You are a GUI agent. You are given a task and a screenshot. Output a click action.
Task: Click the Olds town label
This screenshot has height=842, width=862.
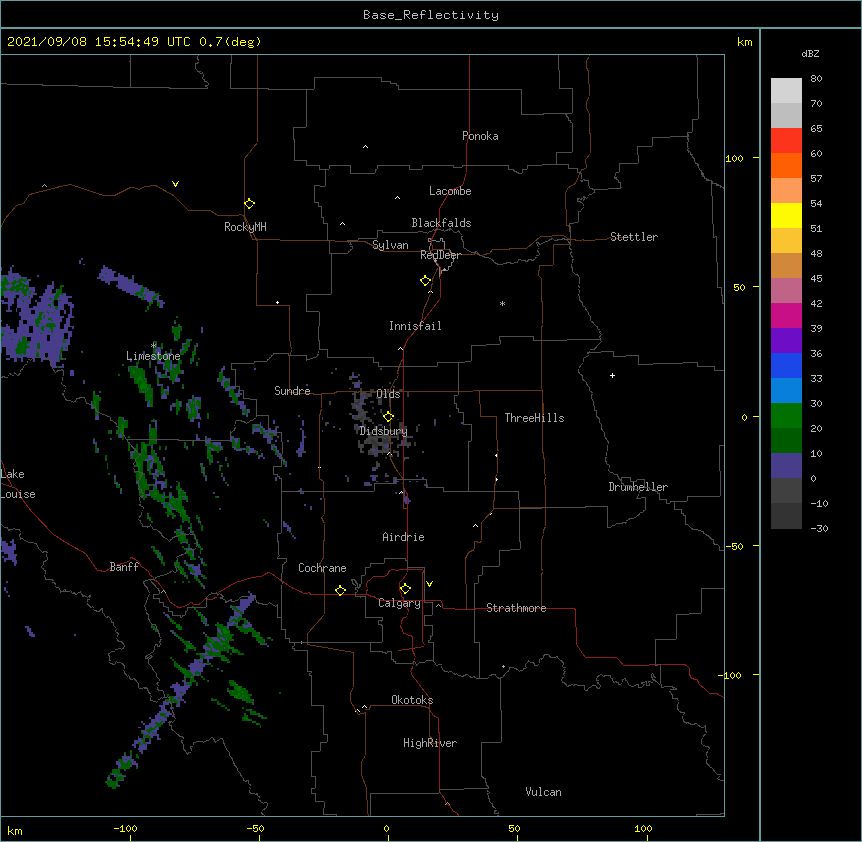(388, 394)
